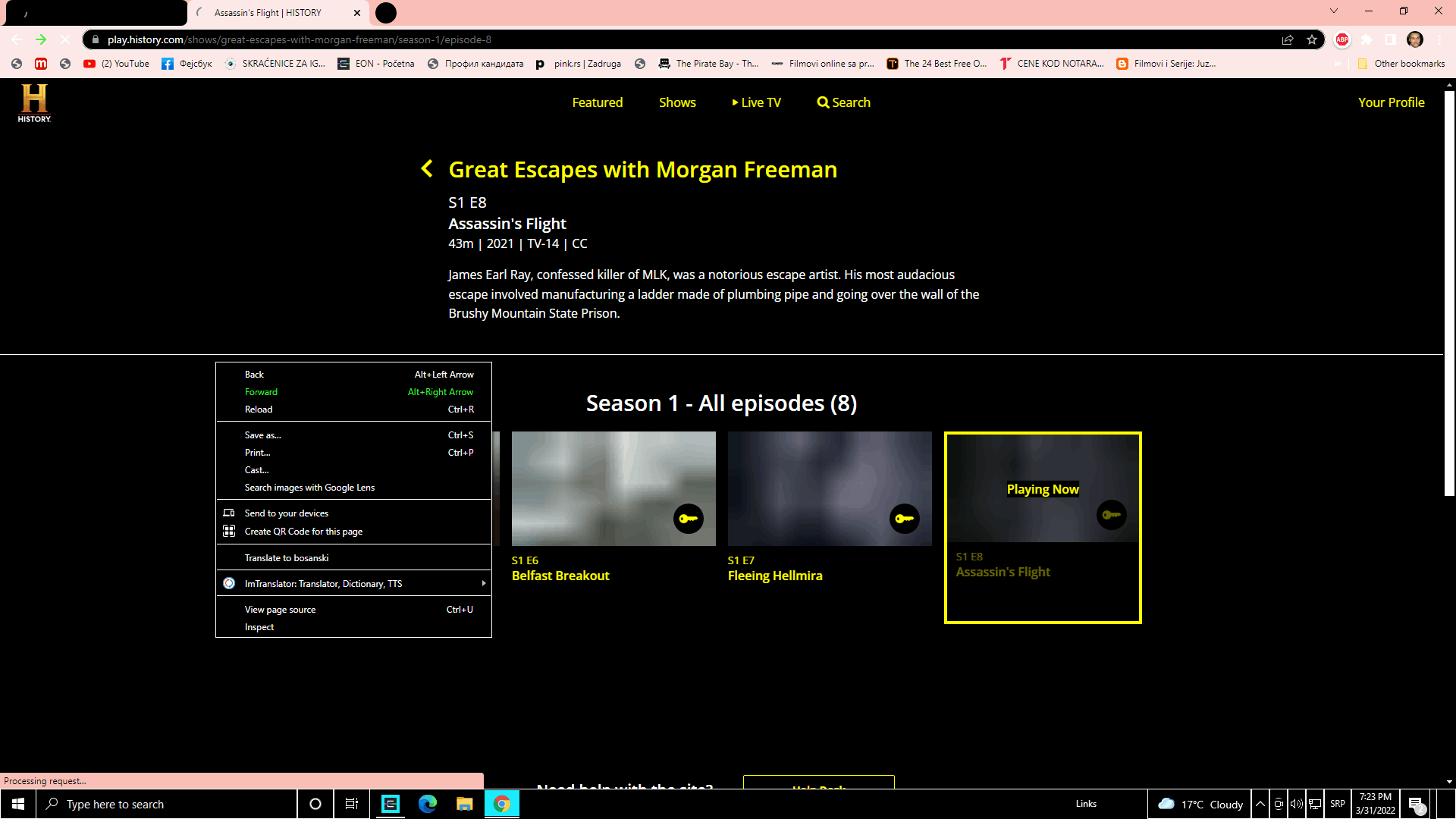Choose View page source from the context menu
Screen dimensions: 1456x819
click(x=280, y=610)
